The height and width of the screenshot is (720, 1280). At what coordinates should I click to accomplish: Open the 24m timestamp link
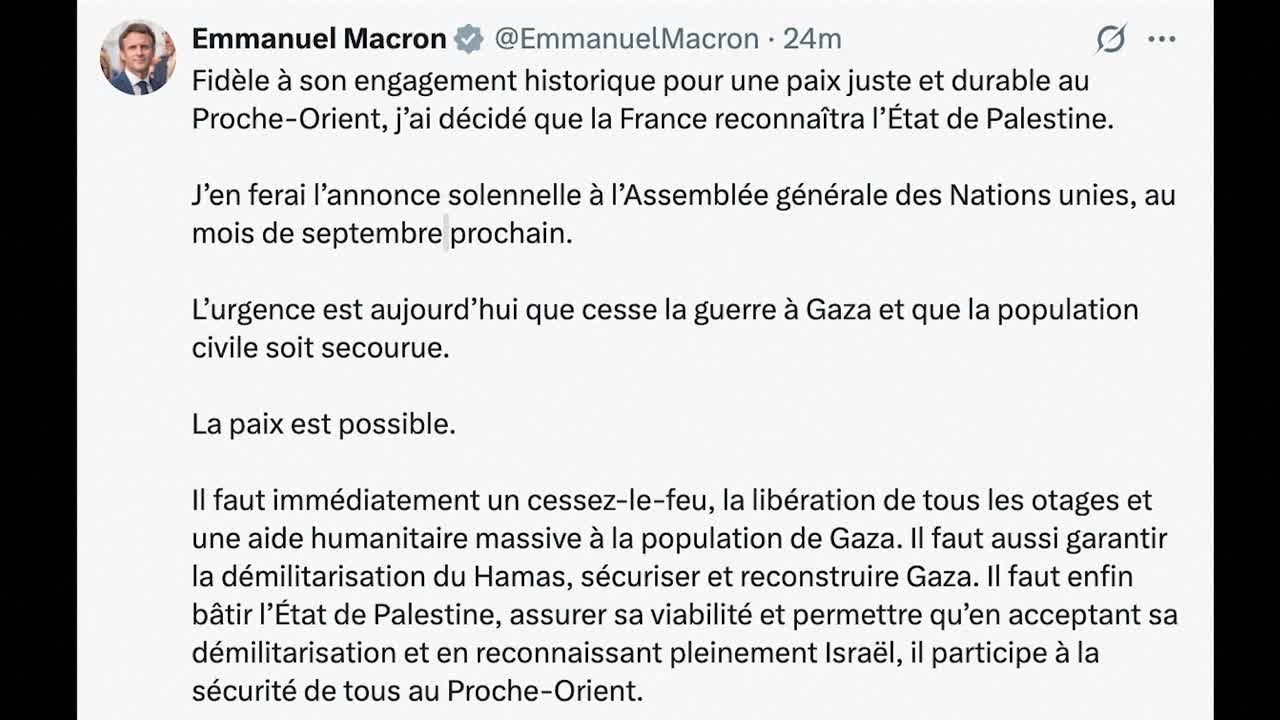click(812, 39)
